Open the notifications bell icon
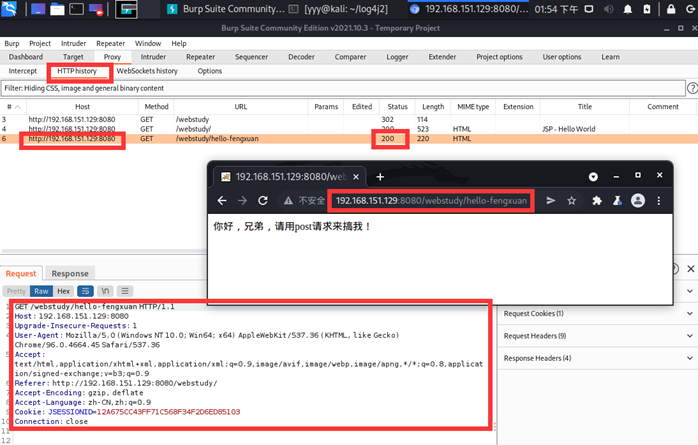The image size is (698, 445). (x=628, y=9)
